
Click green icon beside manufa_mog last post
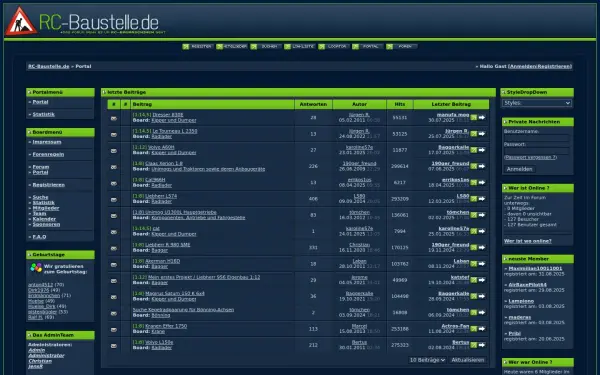pos(474,117)
